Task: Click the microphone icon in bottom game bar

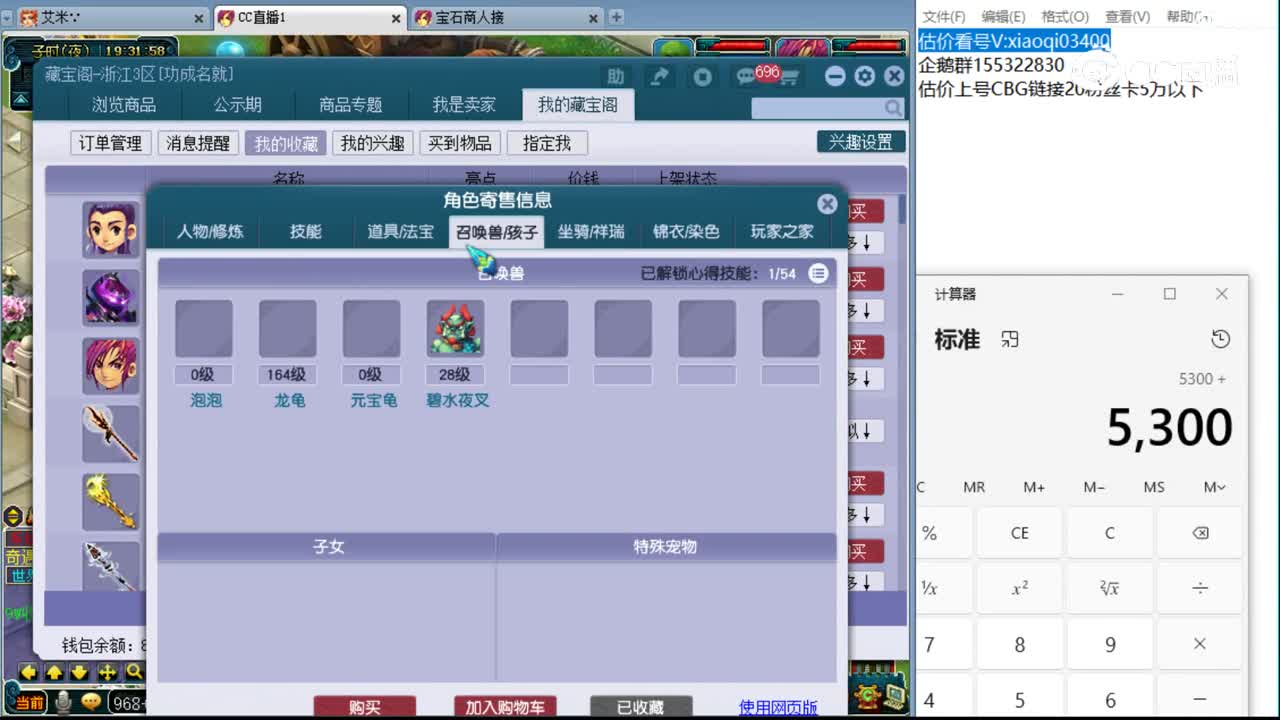Action: coord(62,702)
